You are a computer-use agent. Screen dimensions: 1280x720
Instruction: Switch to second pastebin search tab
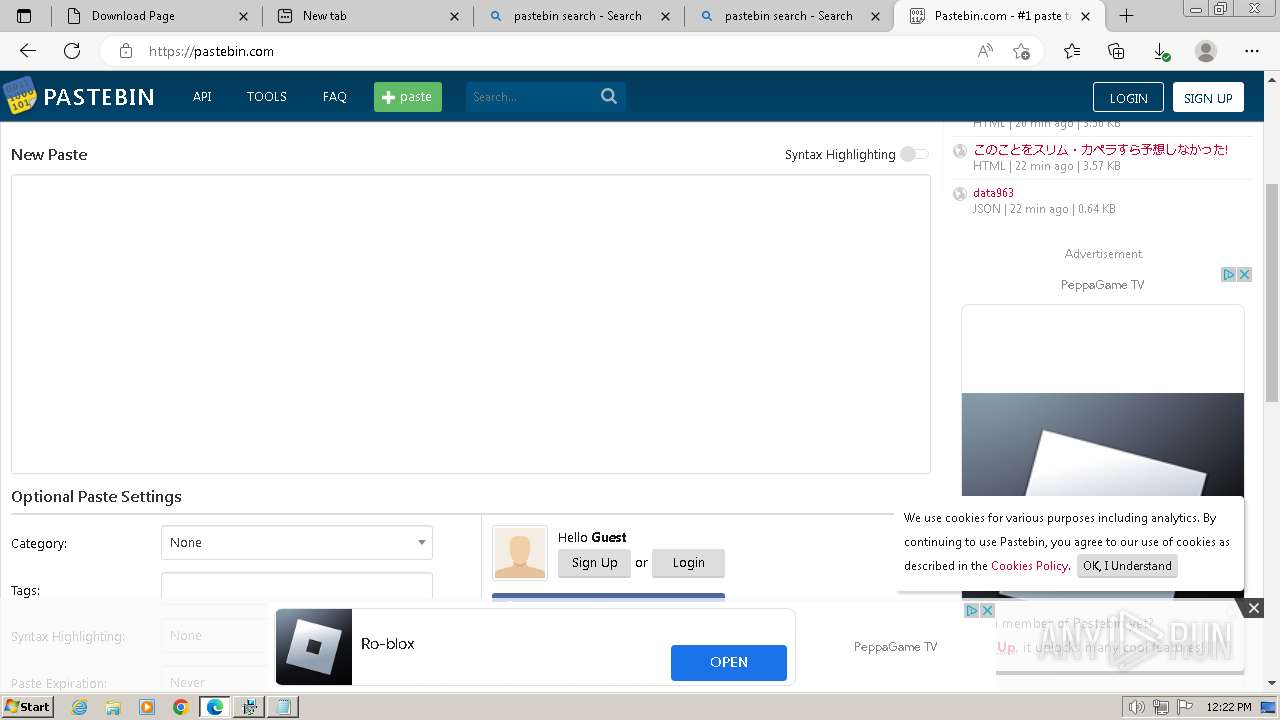(788, 16)
